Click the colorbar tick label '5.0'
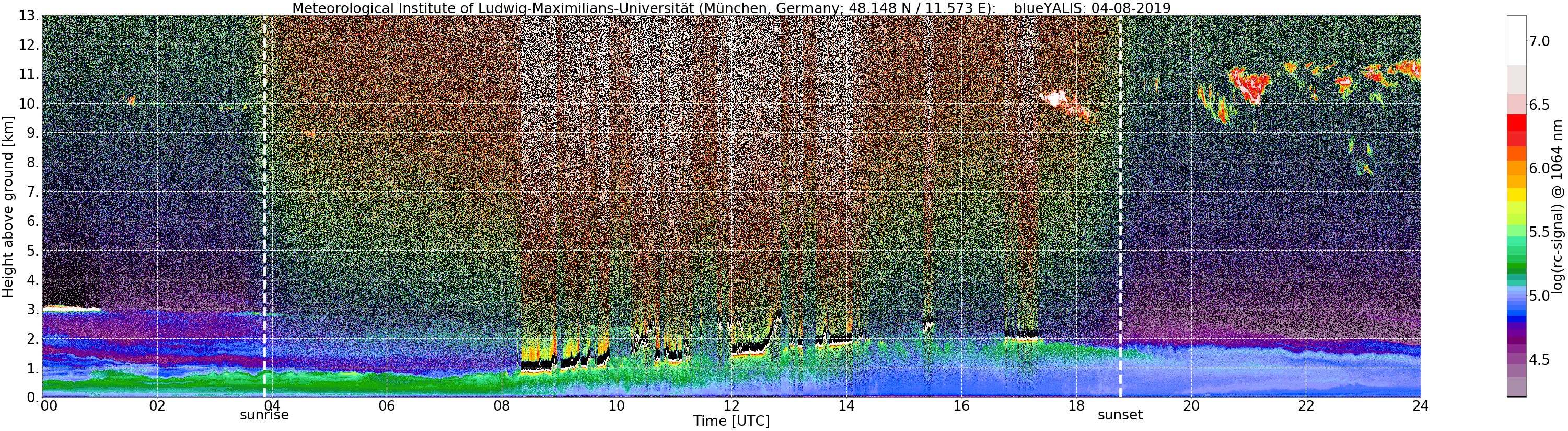 click(1539, 296)
